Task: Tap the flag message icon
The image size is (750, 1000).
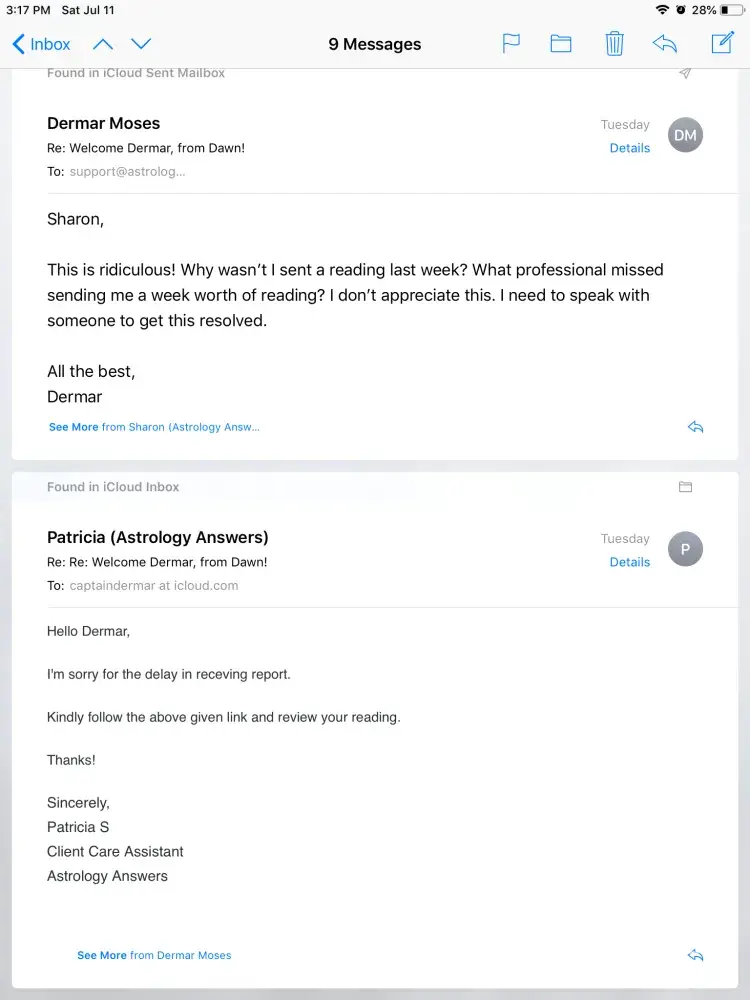Action: point(511,44)
